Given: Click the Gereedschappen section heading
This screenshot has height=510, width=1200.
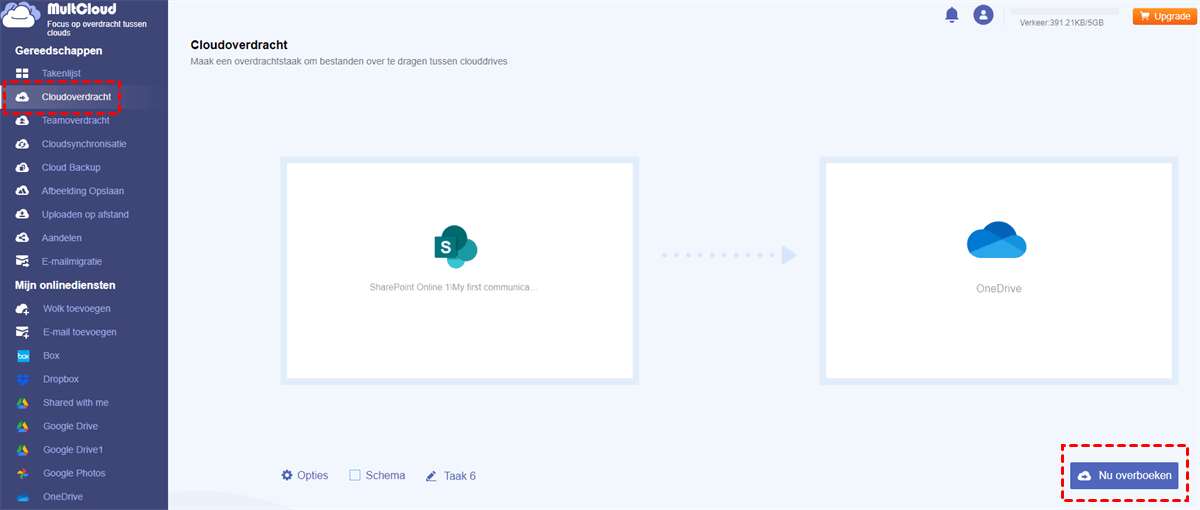Looking at the screenshot, I should (x=58, y=50).
